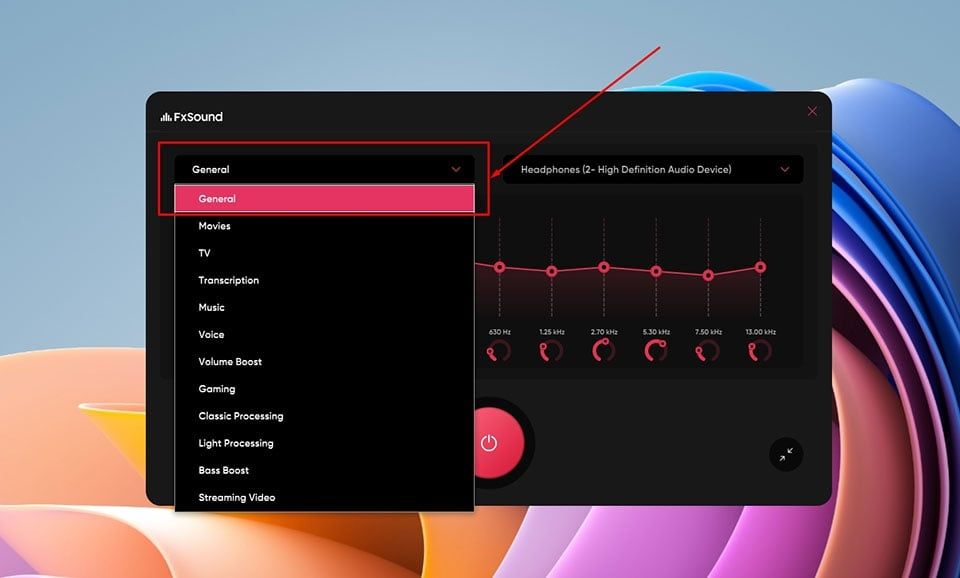Click the red chevron beside Headphones
The height and width of the screenshot is (578, 960).
coord(785,170)
